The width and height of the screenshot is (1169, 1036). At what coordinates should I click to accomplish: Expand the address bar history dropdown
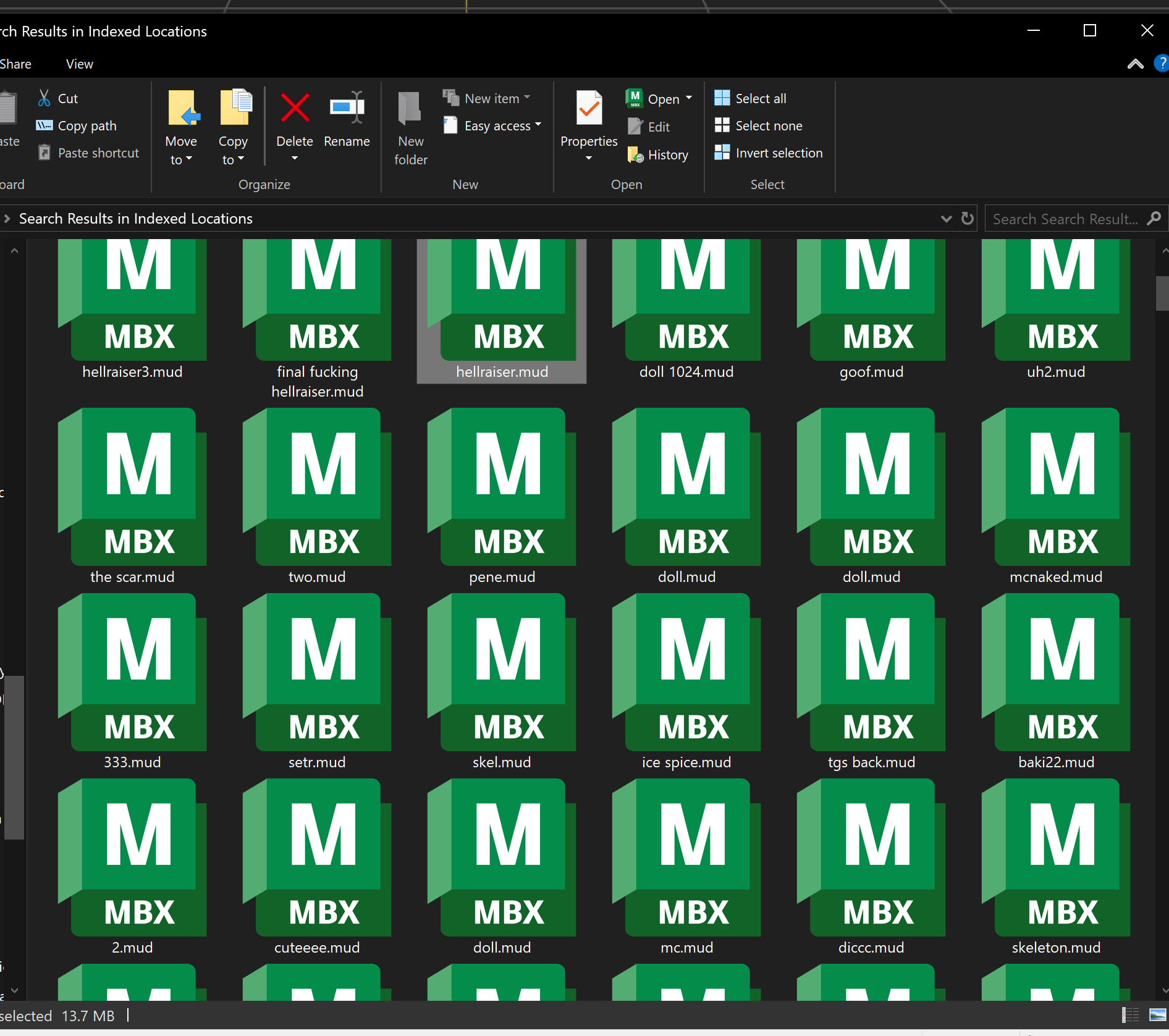click(946, 219)
